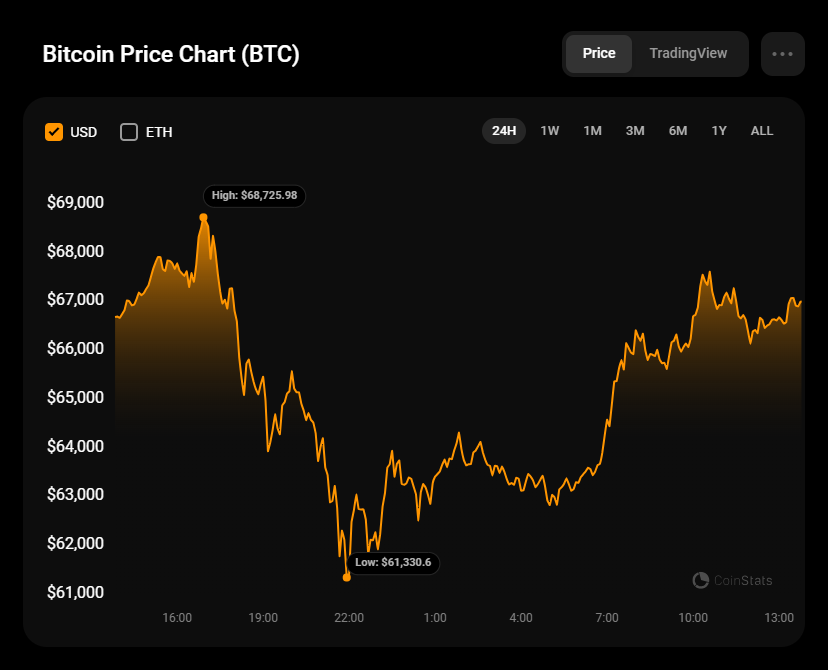
Task: Click the CoinStats logo watermark
Action: pyautogui.click(x=732, y=580)
